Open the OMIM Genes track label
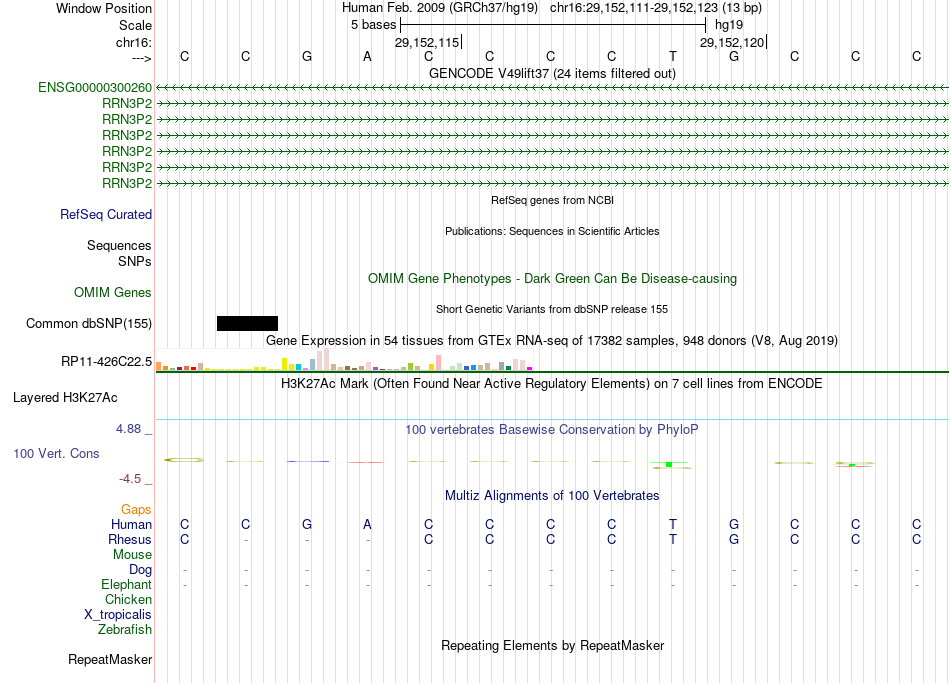 tap(113, 292)
